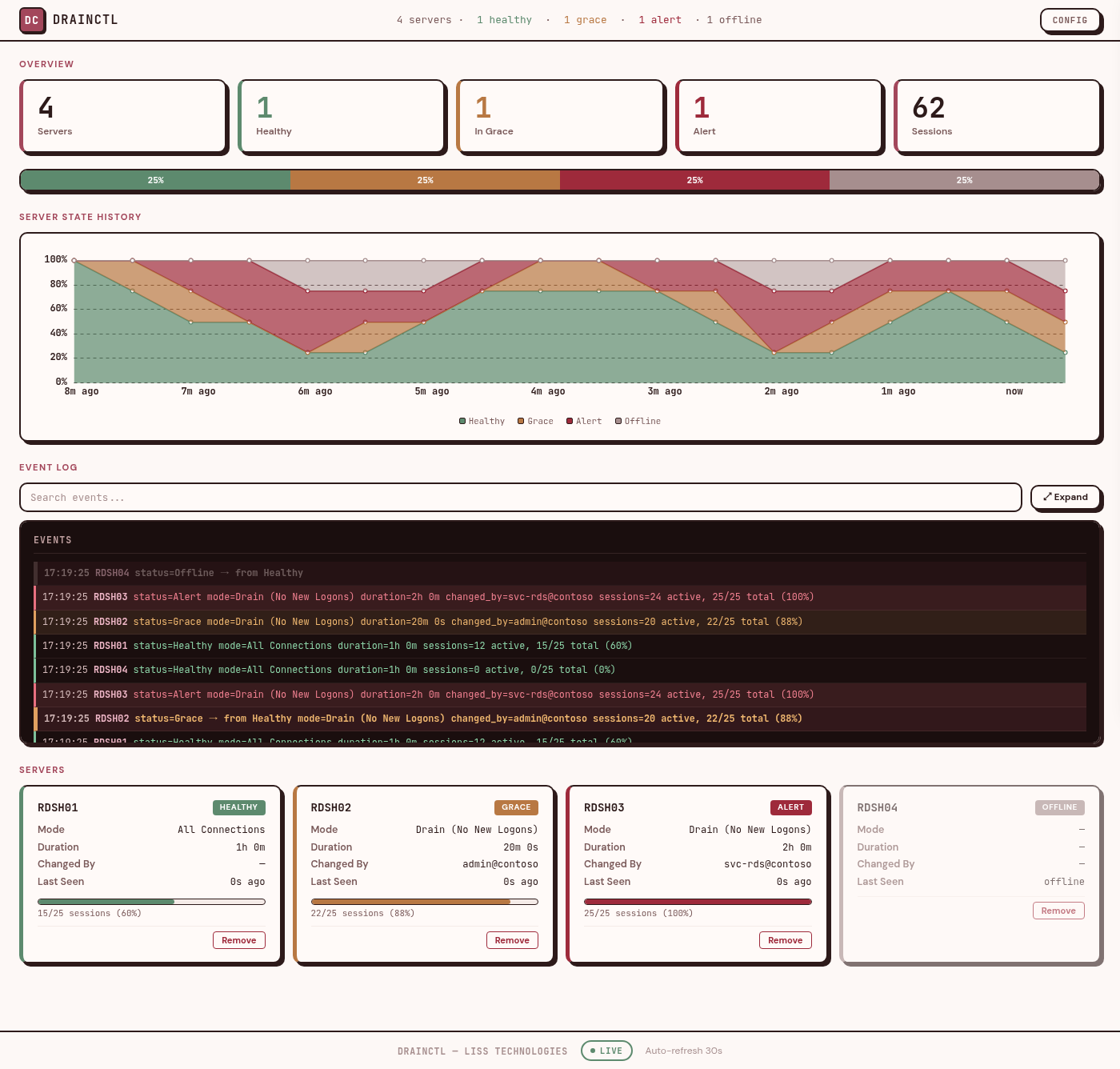Remove the offline server RDSH04
The width and height of the screenshot is (1120, 1069).
pos(1058,911)
